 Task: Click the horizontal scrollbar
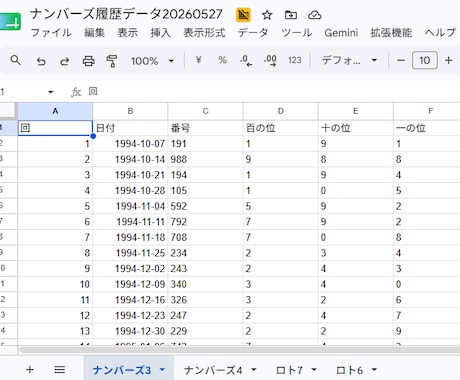click(240, 350)
